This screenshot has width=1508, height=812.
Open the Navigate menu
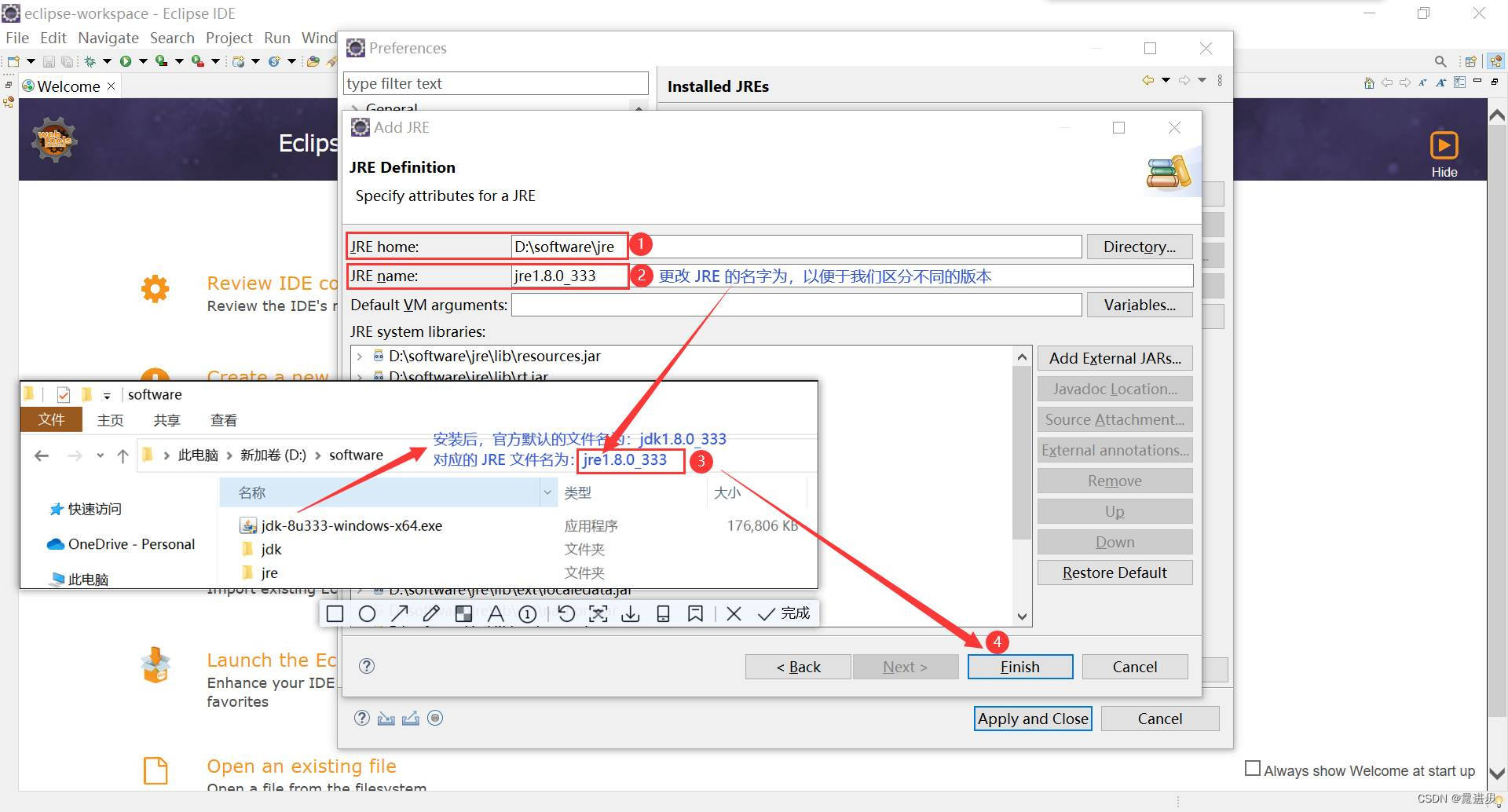[x=108, y=38]
